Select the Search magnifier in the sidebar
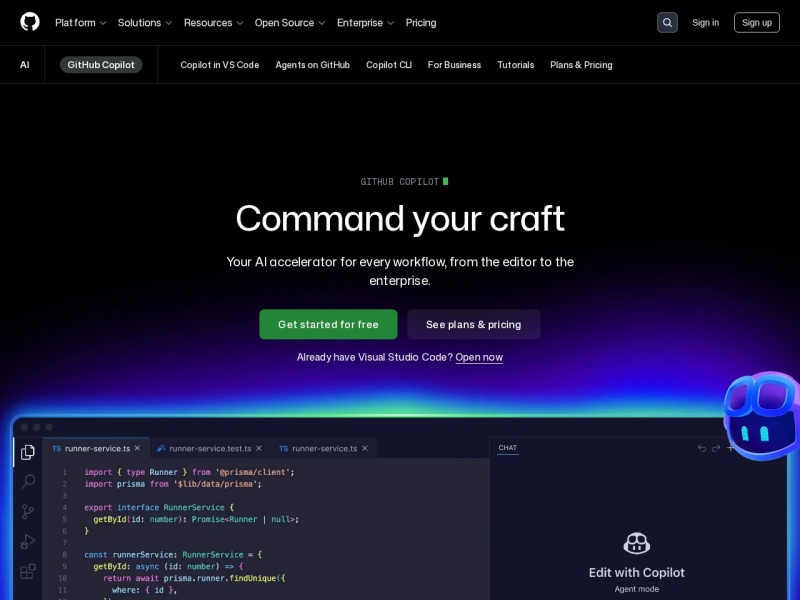The height and width of the screenshot is (600, 800). pos(28,481)
